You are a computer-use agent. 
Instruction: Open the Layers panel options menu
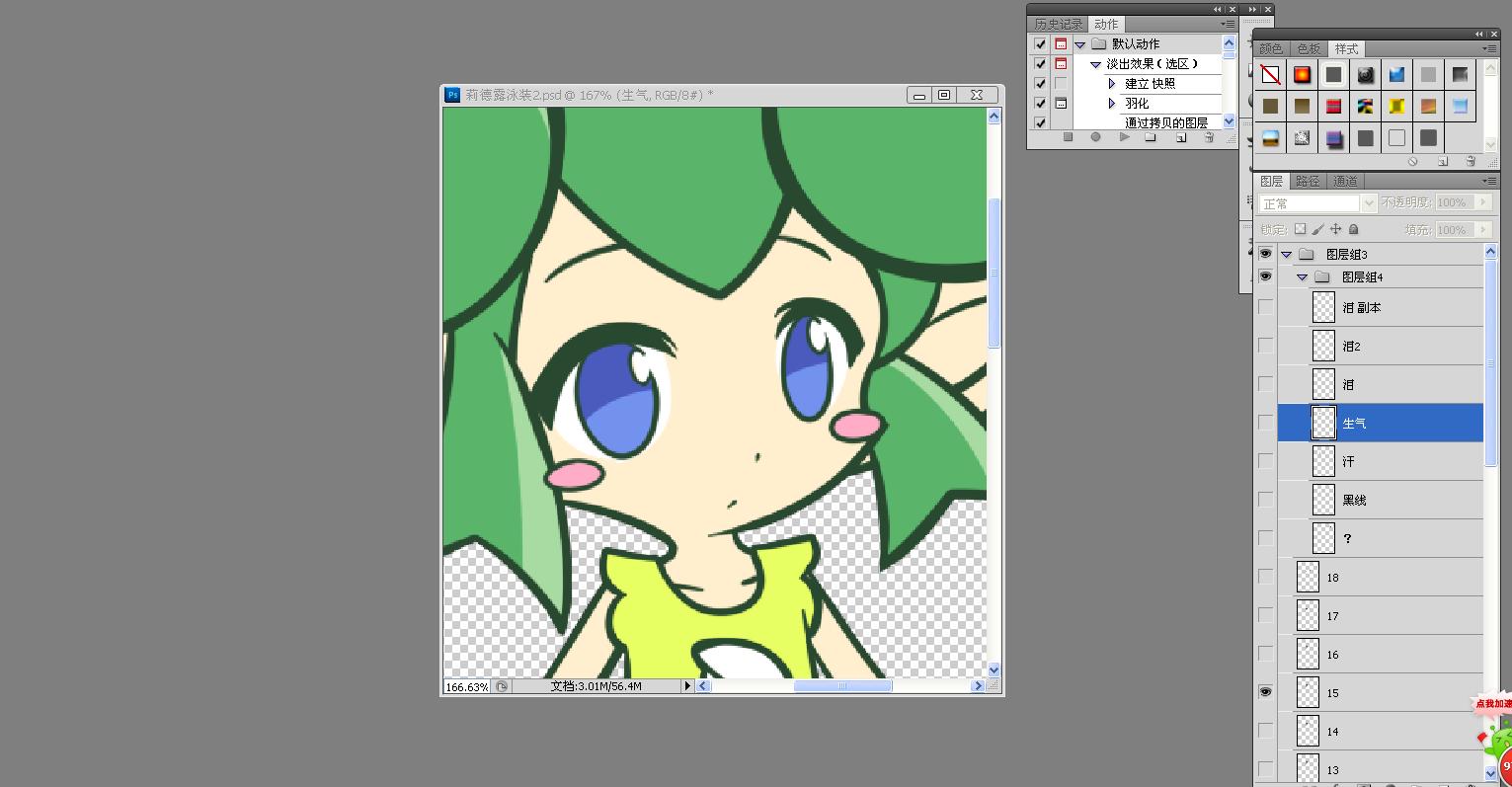click(x=1489, y=181)
